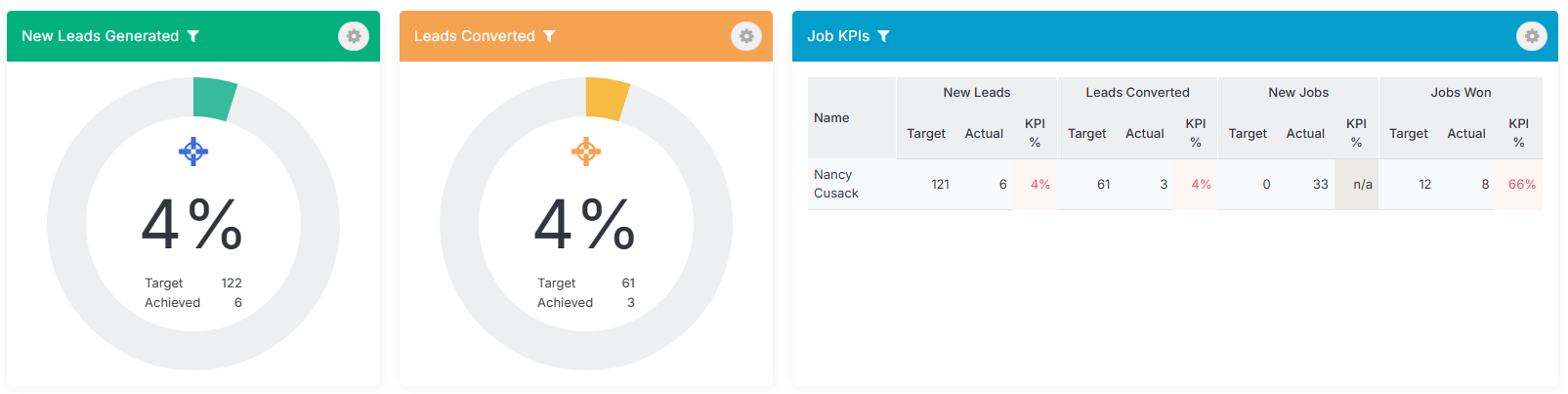Click filter icon beside New Leads Generated
The height and width of the screenshot is (394, 1568).
193,36
